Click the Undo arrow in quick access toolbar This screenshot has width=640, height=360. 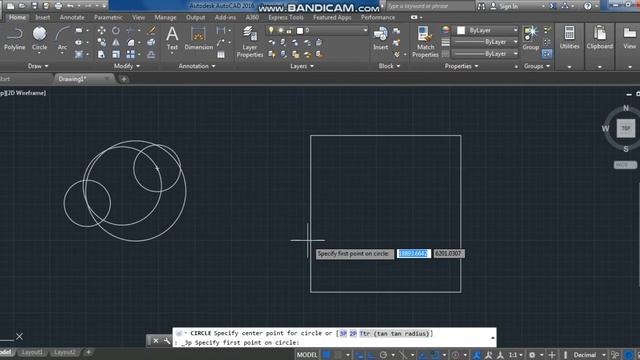tap(70, 6)
